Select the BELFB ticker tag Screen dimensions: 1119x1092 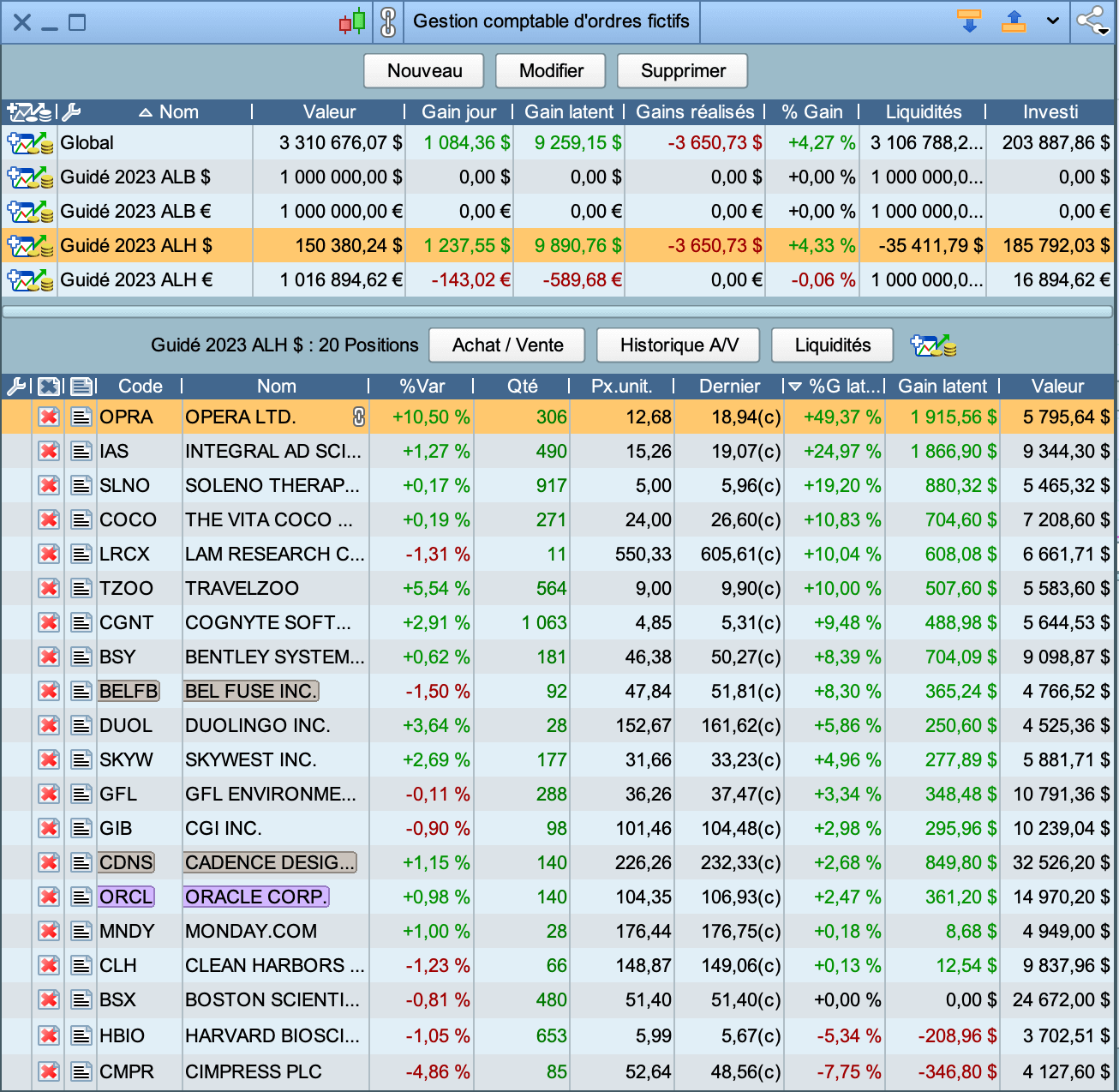129,692
